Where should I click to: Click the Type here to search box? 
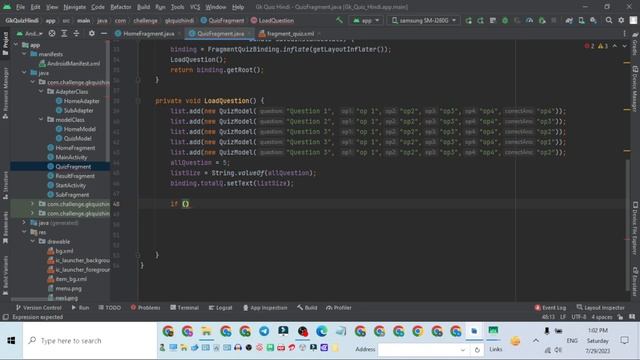(90, 340)
